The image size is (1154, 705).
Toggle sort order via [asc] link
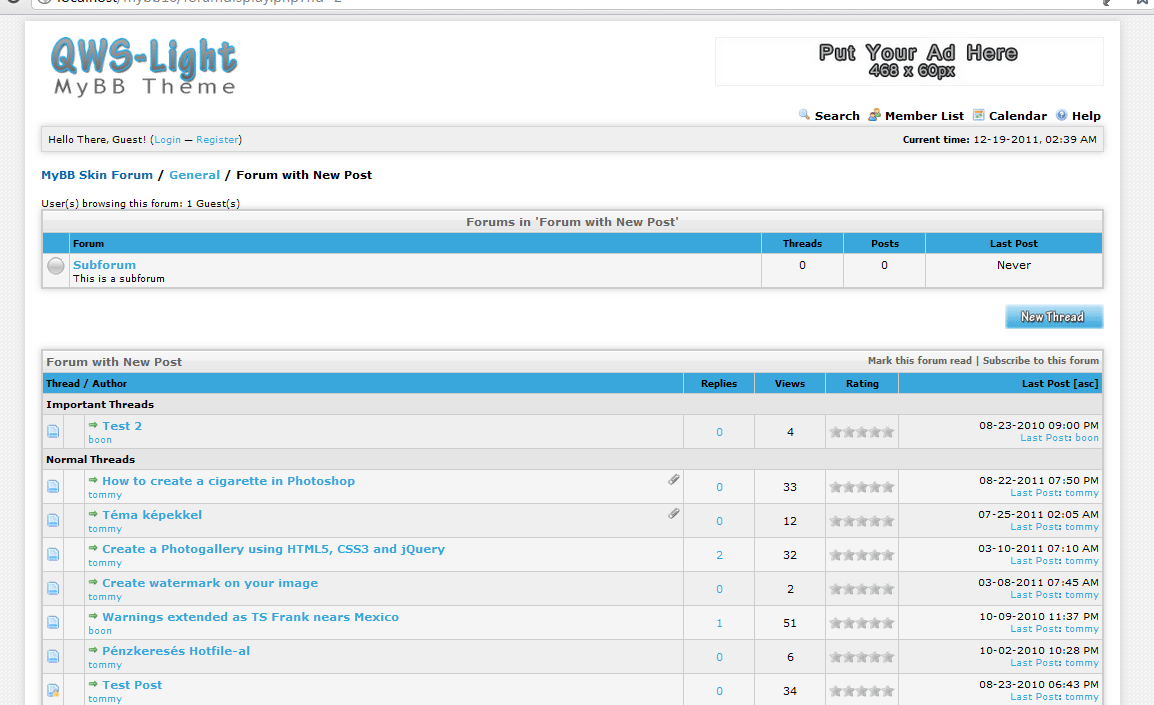1086,383
